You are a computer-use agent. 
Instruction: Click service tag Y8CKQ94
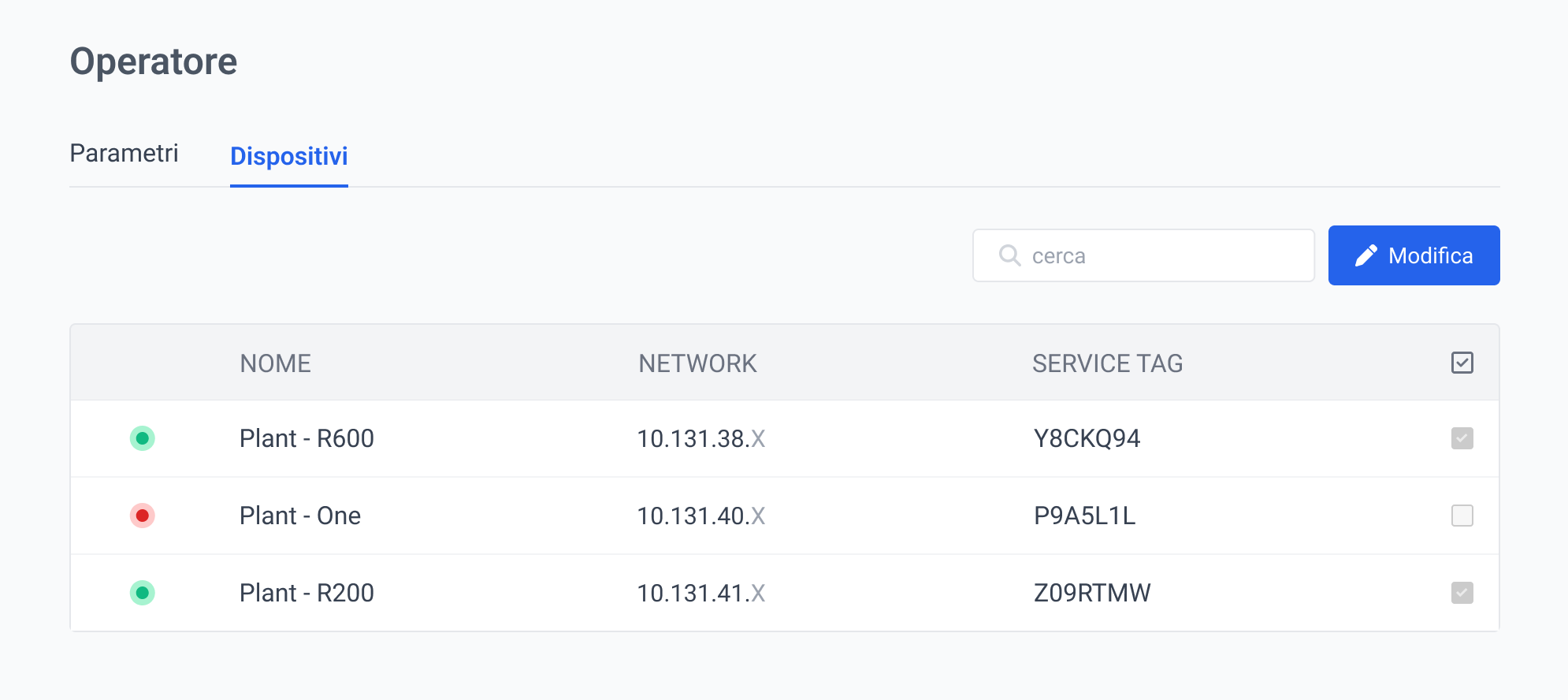pyautogui.click(x=1087, y=438)
